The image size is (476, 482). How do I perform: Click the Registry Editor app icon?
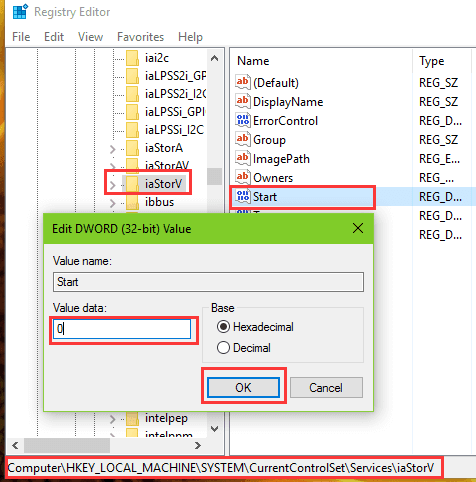pyautogui.click(x=20, y=12)
